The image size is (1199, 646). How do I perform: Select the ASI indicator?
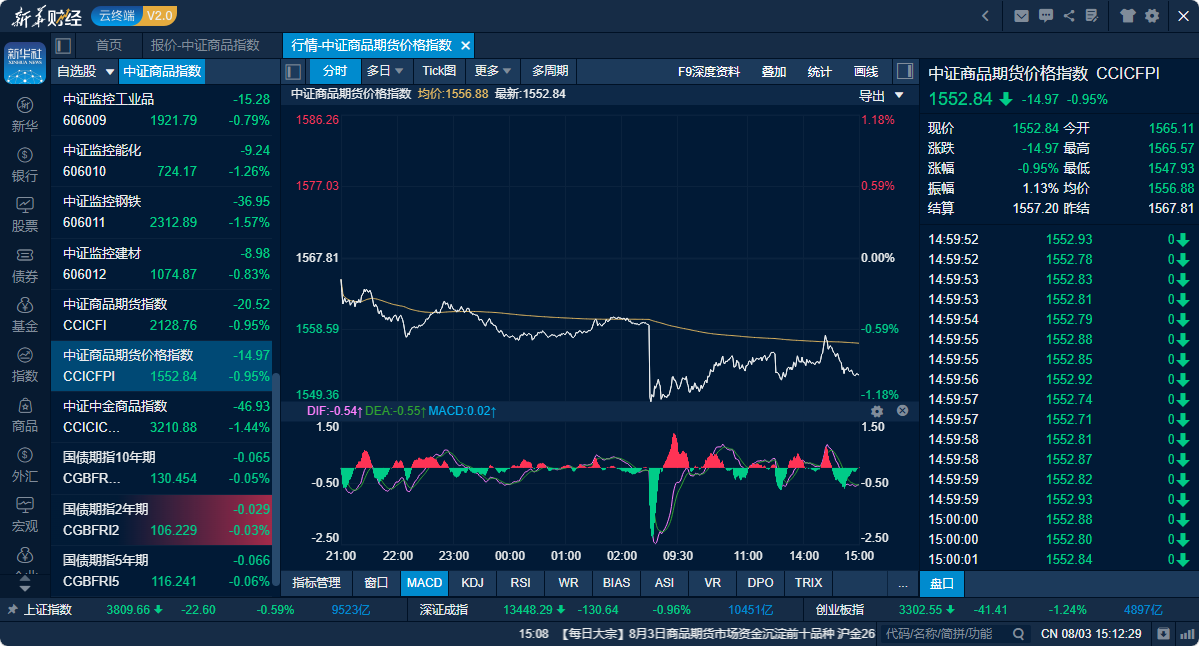(x=664, y=583)
